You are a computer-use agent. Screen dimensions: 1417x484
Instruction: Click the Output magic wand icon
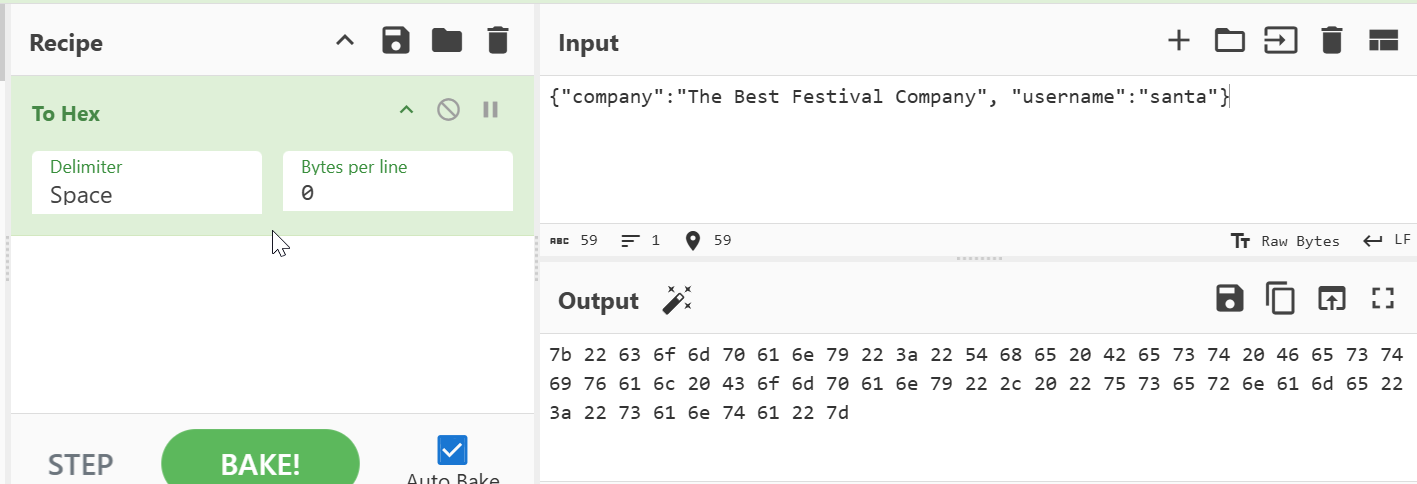click(x=678, y=300)
